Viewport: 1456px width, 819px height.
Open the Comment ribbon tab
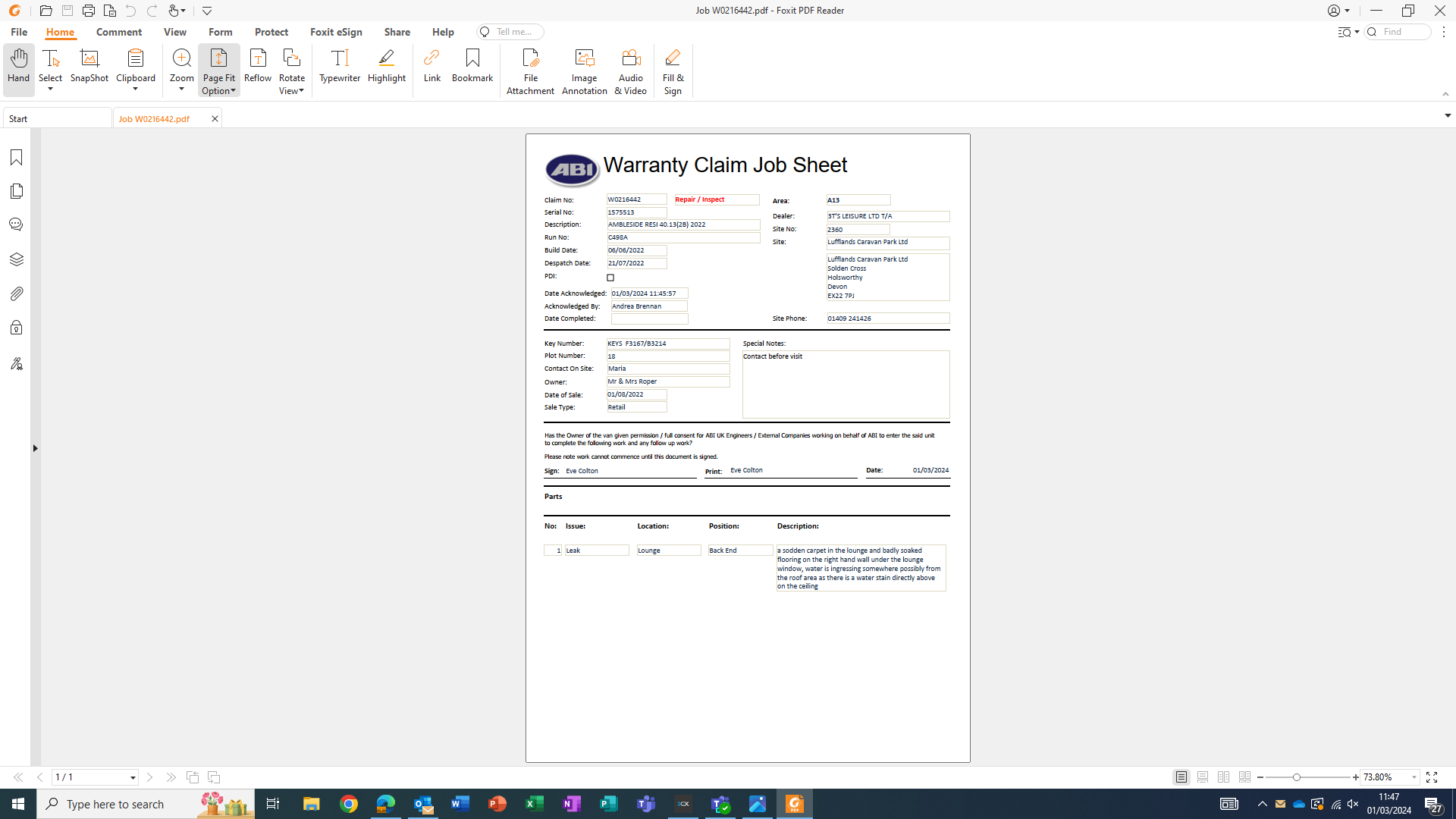119,32
